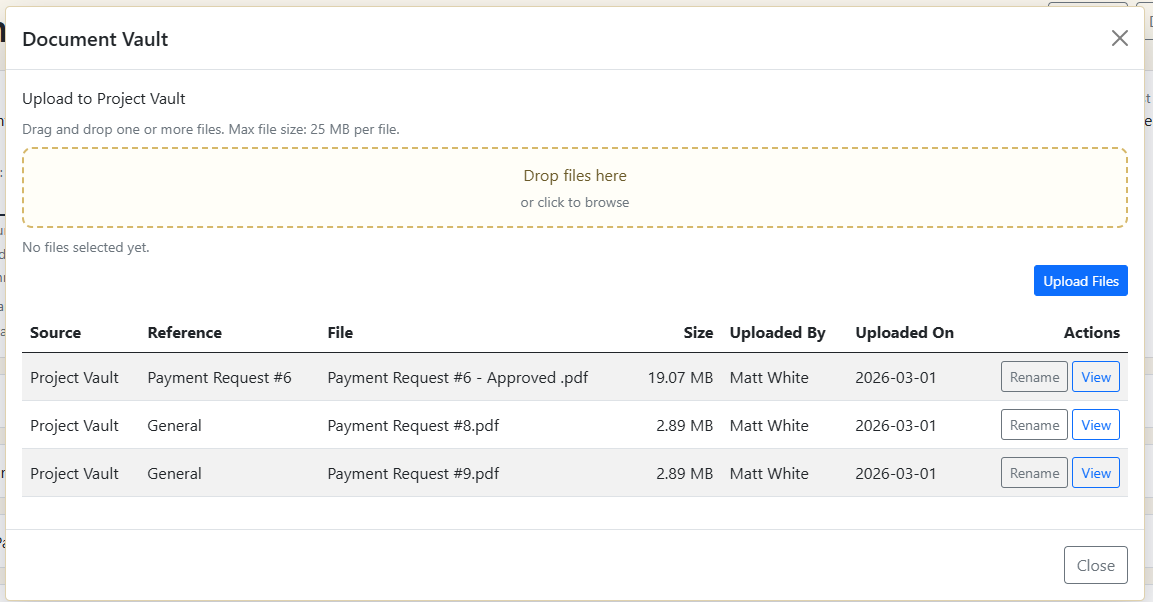Click the Drop files here upload zone

[x=575, y=188]
